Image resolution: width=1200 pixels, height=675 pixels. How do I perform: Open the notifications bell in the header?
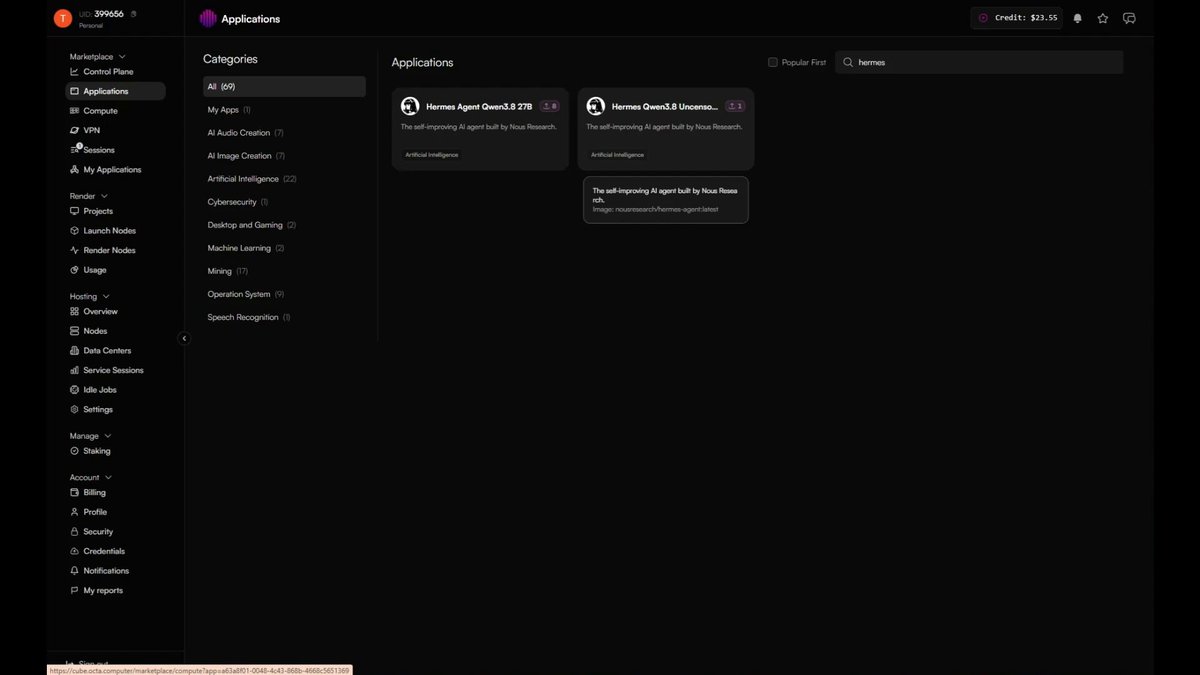1077,18
